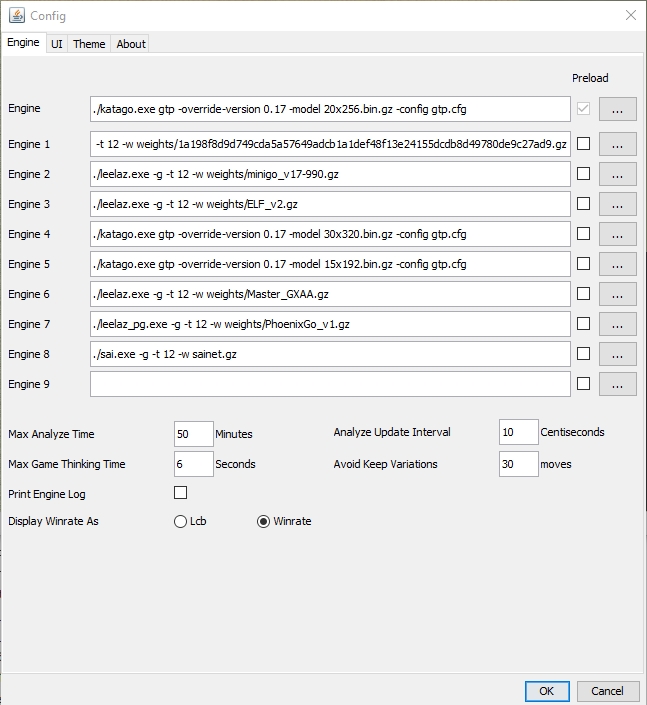Edit the Avoid Keep Variations moves field
The image size is (647, 705).
pos(518,464)
